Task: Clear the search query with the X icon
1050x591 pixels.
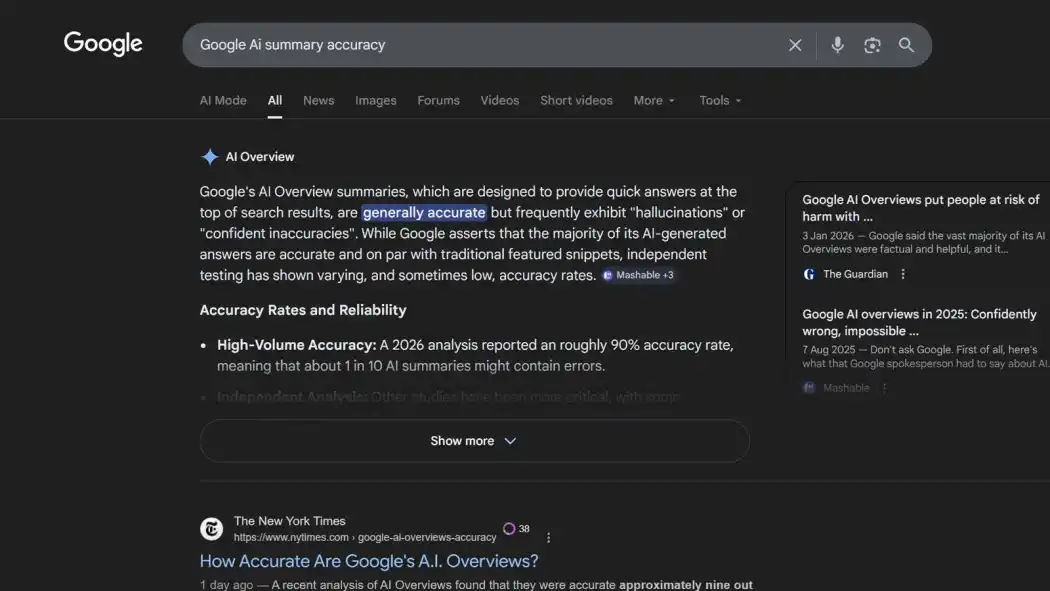Action: [x=795, y=44]
